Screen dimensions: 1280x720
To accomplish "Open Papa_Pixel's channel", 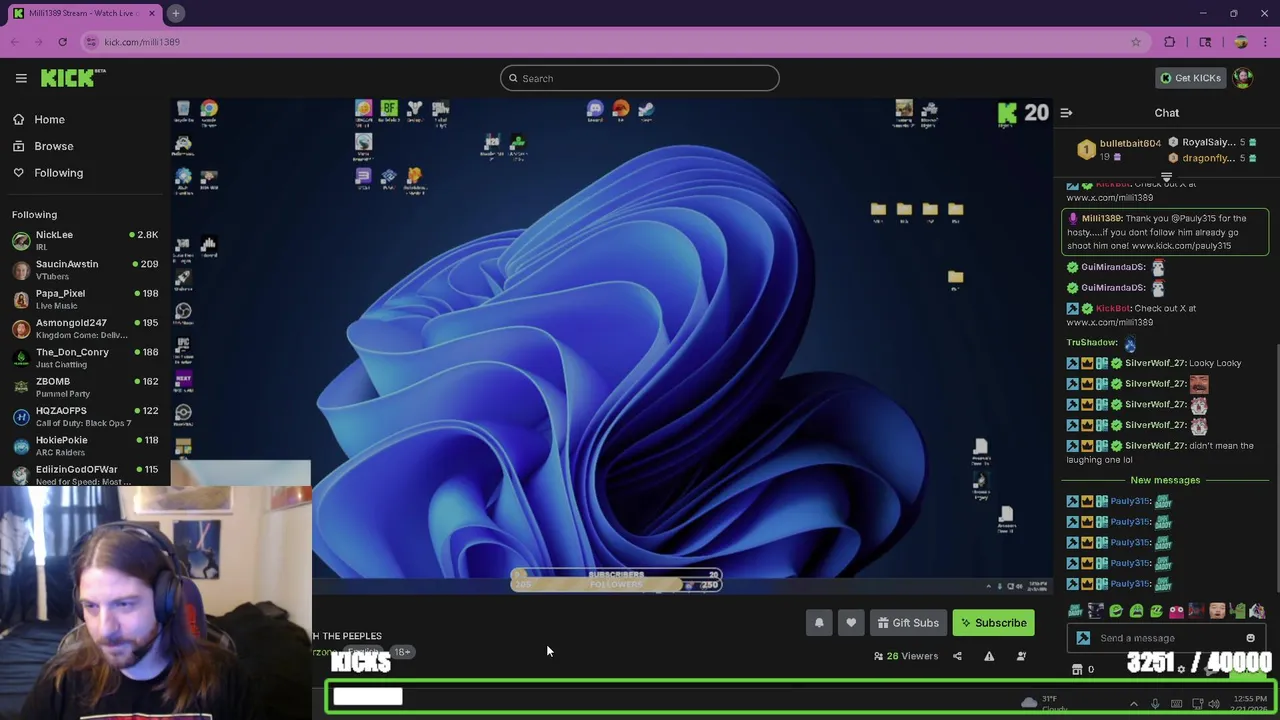I will pos(85,299).
